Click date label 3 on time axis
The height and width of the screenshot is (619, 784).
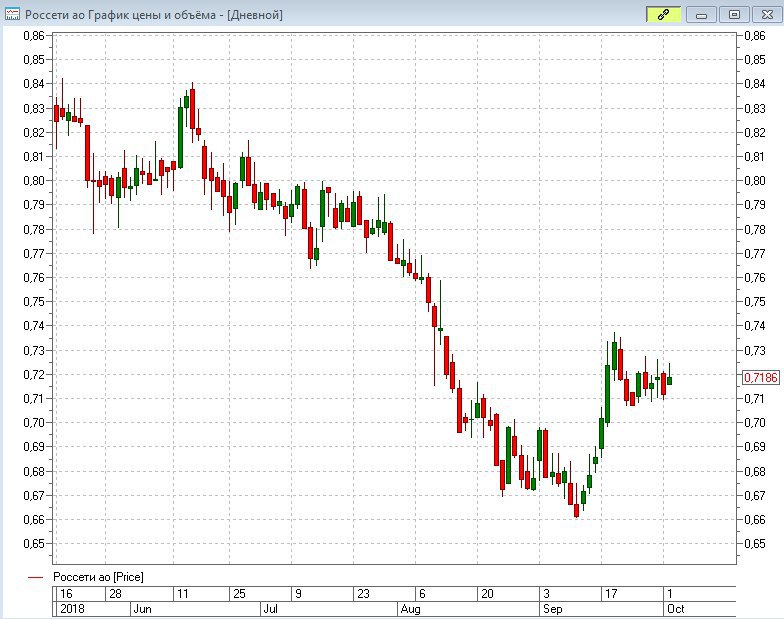point(546,594)
